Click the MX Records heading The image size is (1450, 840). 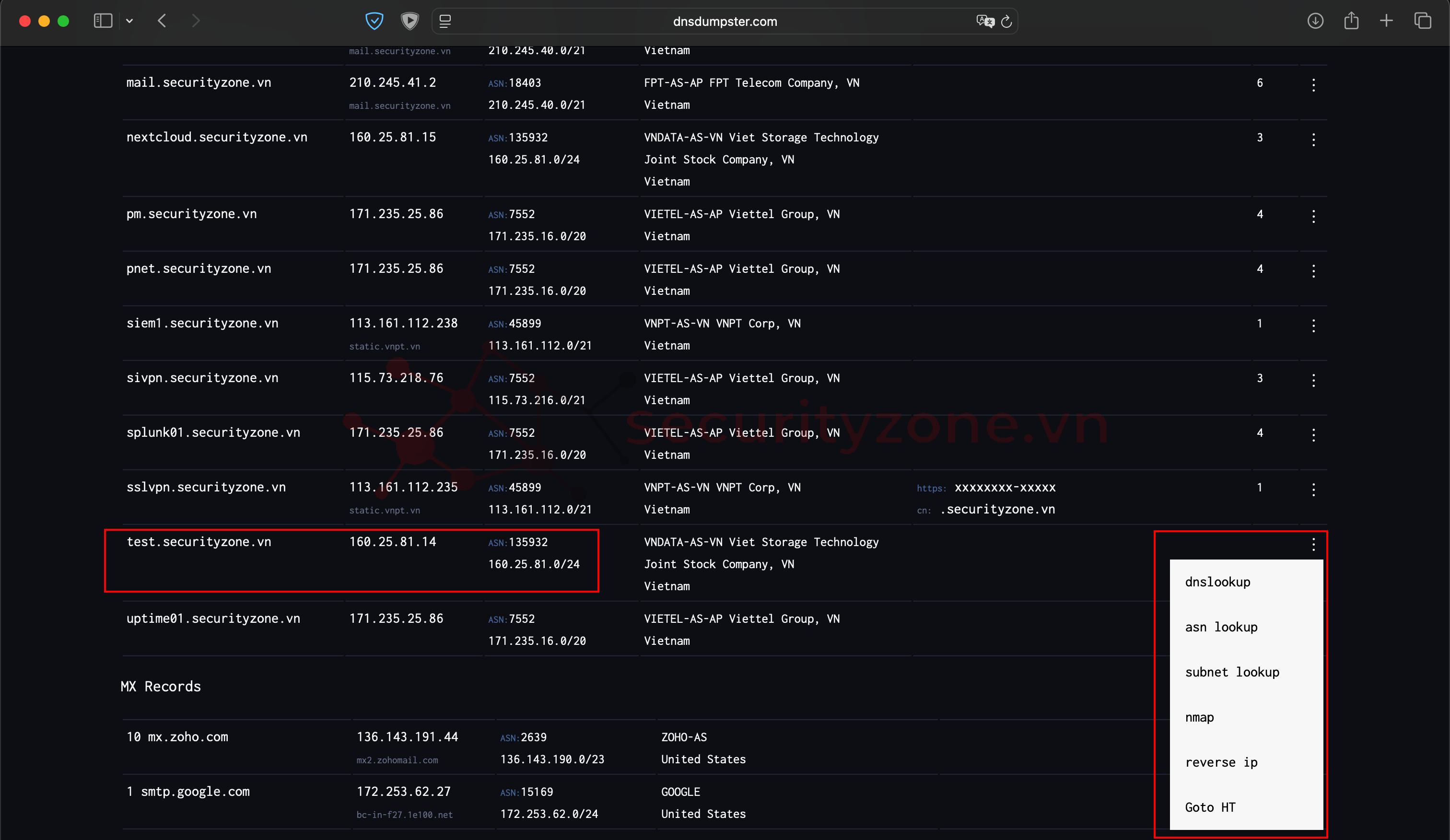click(161, 687)
